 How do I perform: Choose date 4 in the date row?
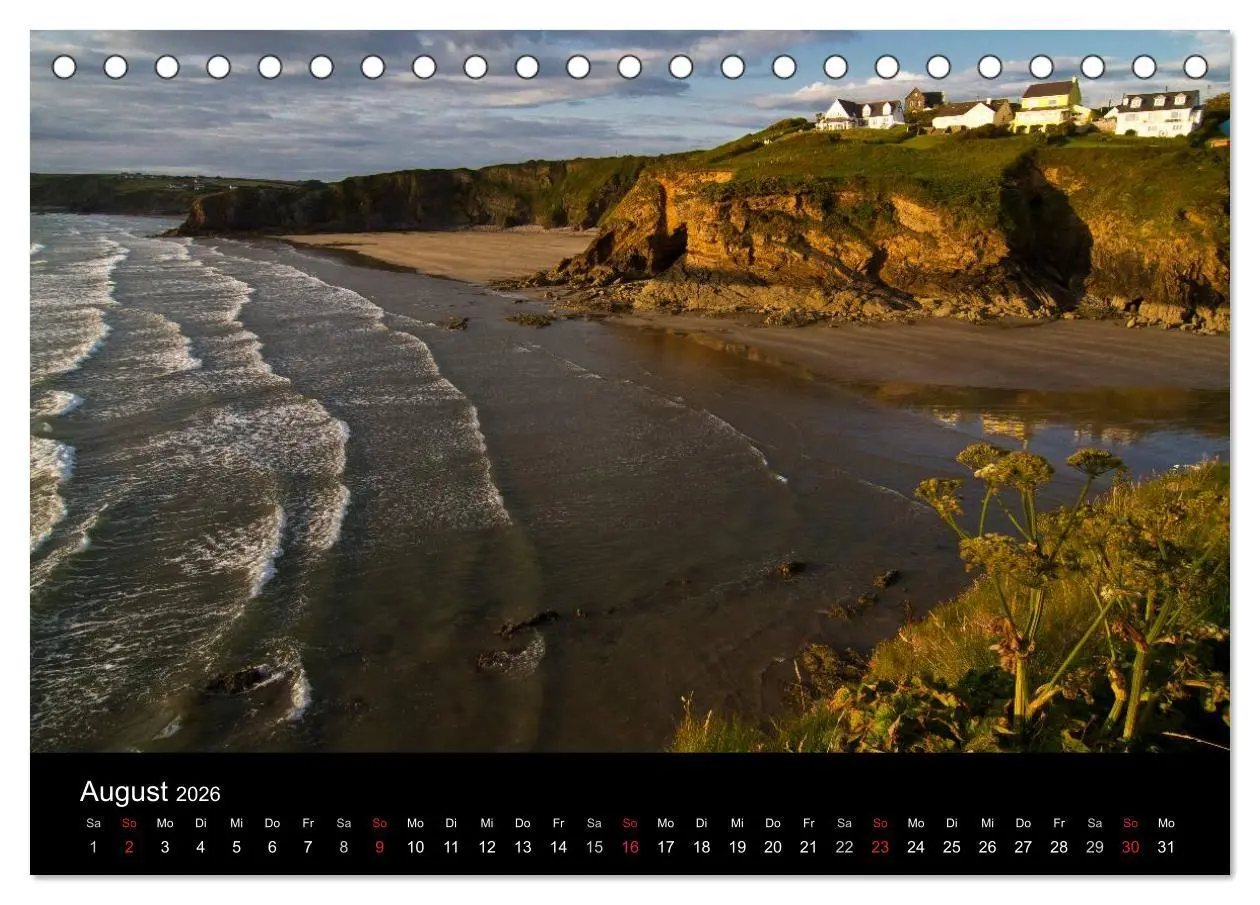click(201, 847)
